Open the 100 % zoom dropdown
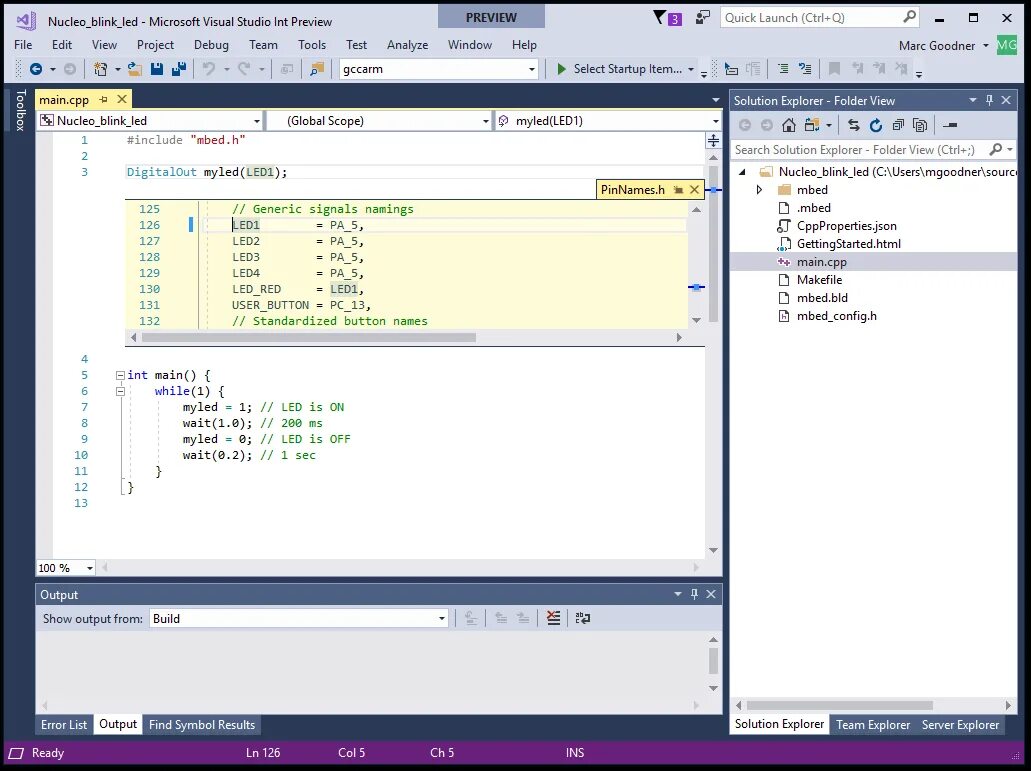Screen dimensions: 1031x771 tap(89, 568)
